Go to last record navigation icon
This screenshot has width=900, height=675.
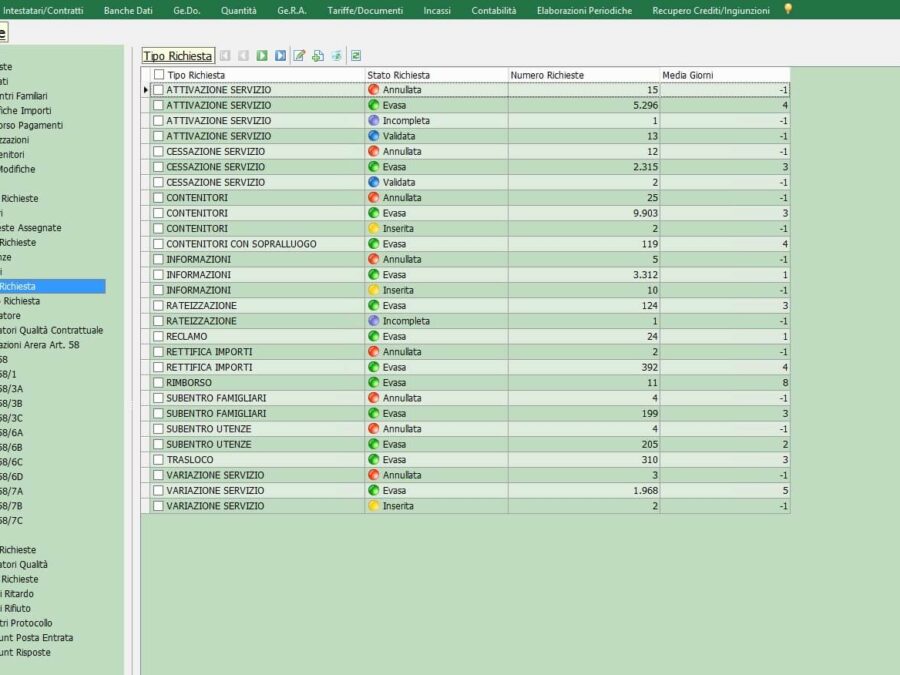[281, 56]
